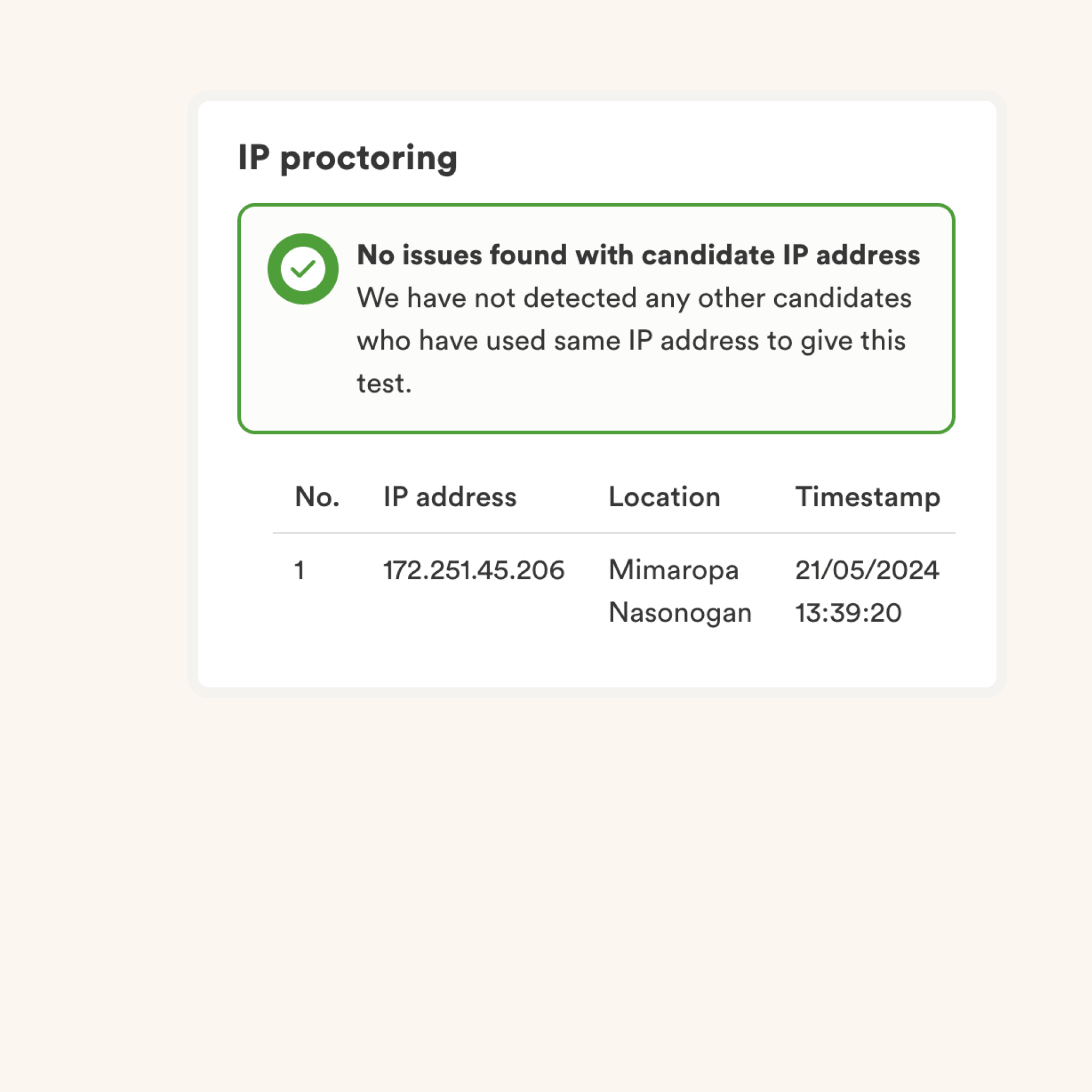Click the Mimaropa location text

click(673, 569)
